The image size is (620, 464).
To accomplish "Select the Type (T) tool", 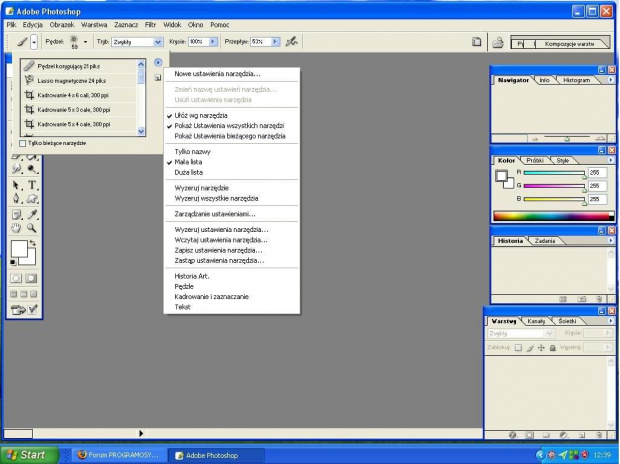I will pos(32,185).
